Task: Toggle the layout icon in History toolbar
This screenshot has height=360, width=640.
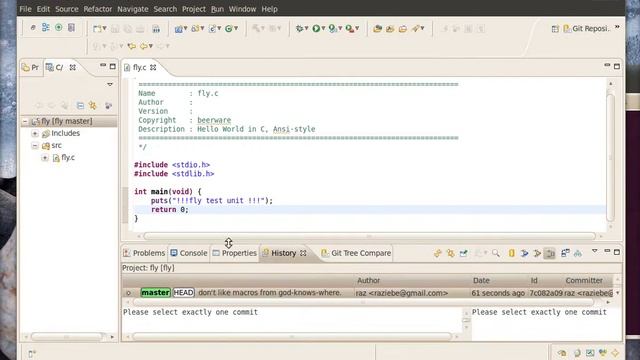Action: point(565,253)
